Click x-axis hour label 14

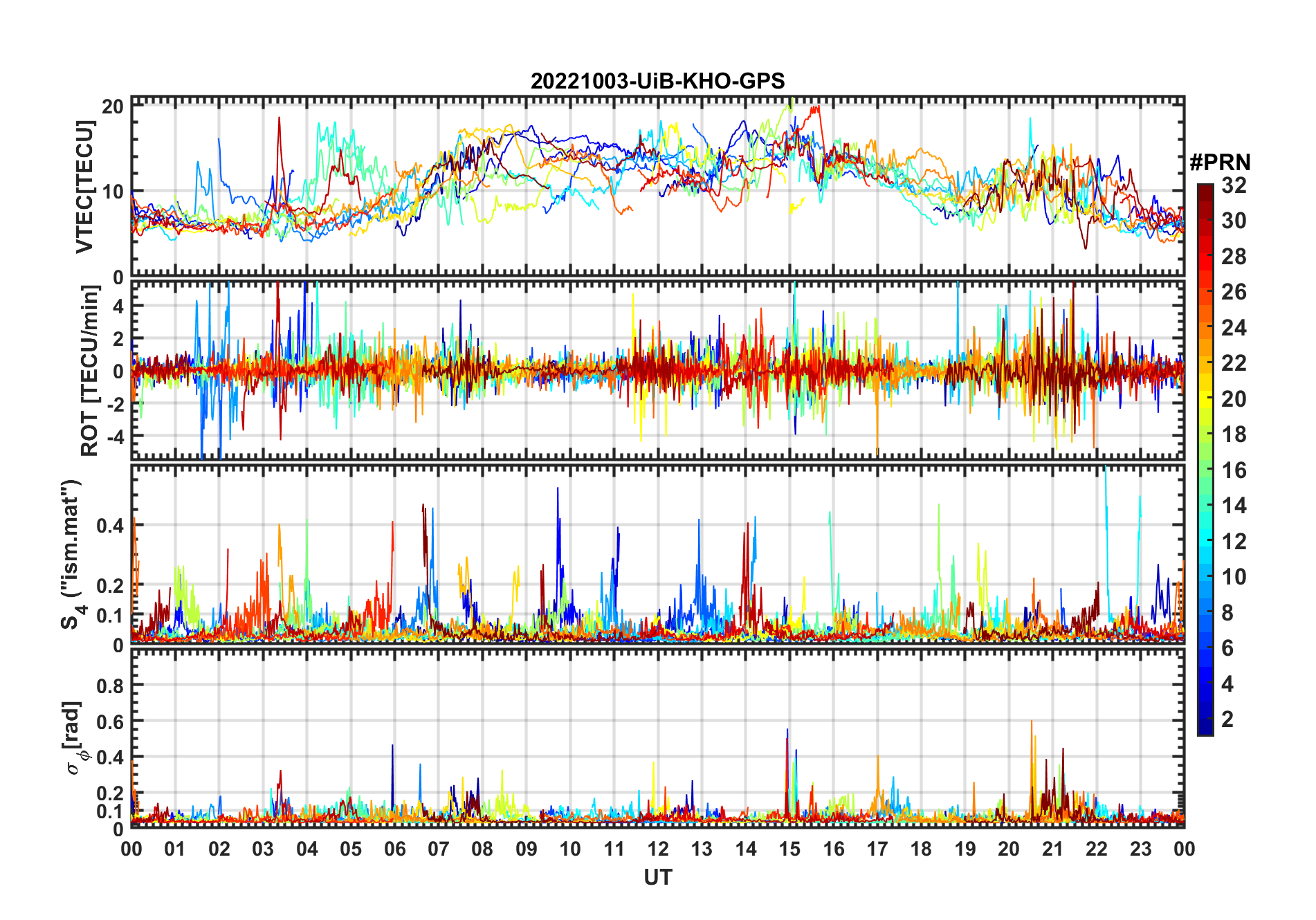(746, 849)
